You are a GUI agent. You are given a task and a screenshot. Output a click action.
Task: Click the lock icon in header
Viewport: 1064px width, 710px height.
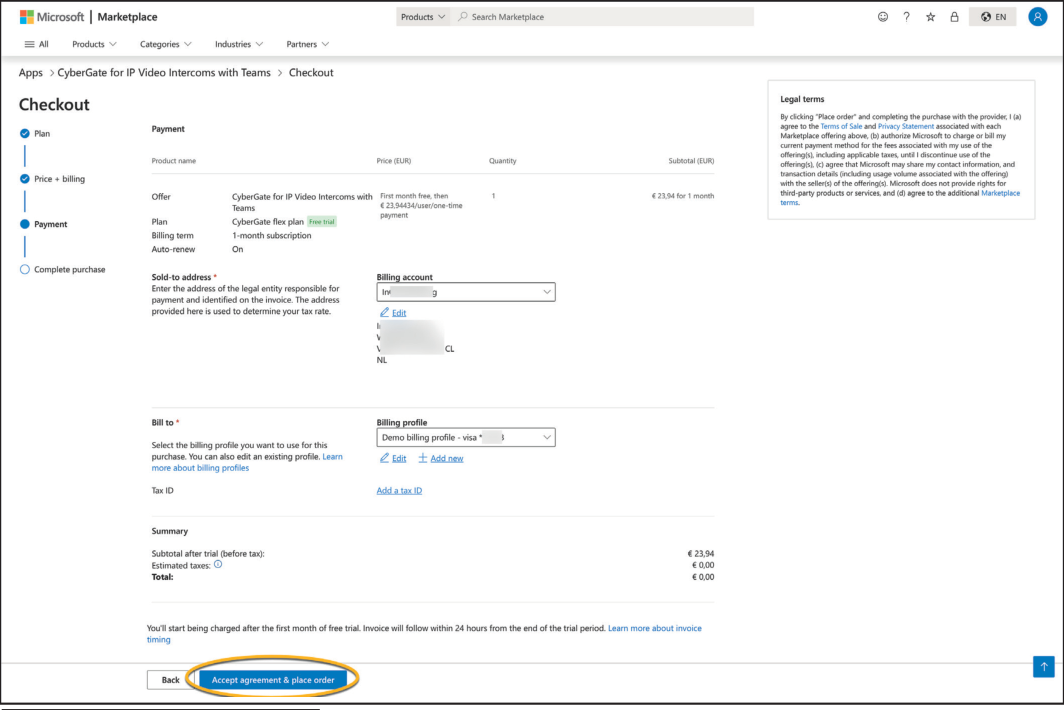coord(954,17)
